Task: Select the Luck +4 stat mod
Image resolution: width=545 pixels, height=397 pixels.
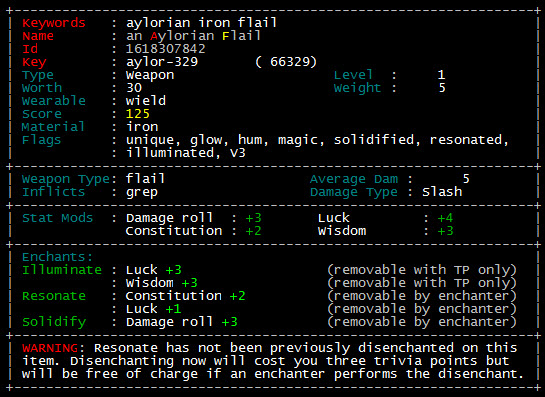Action: tap(385, 218)
